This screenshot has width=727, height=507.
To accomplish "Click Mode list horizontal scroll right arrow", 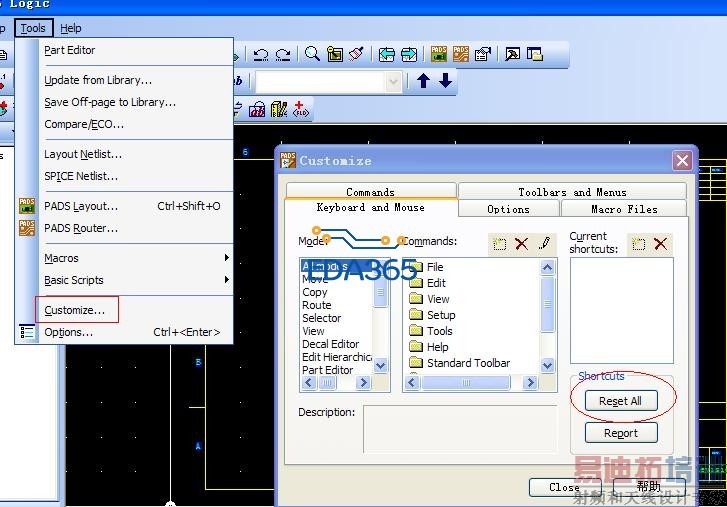I will point(364,382).
